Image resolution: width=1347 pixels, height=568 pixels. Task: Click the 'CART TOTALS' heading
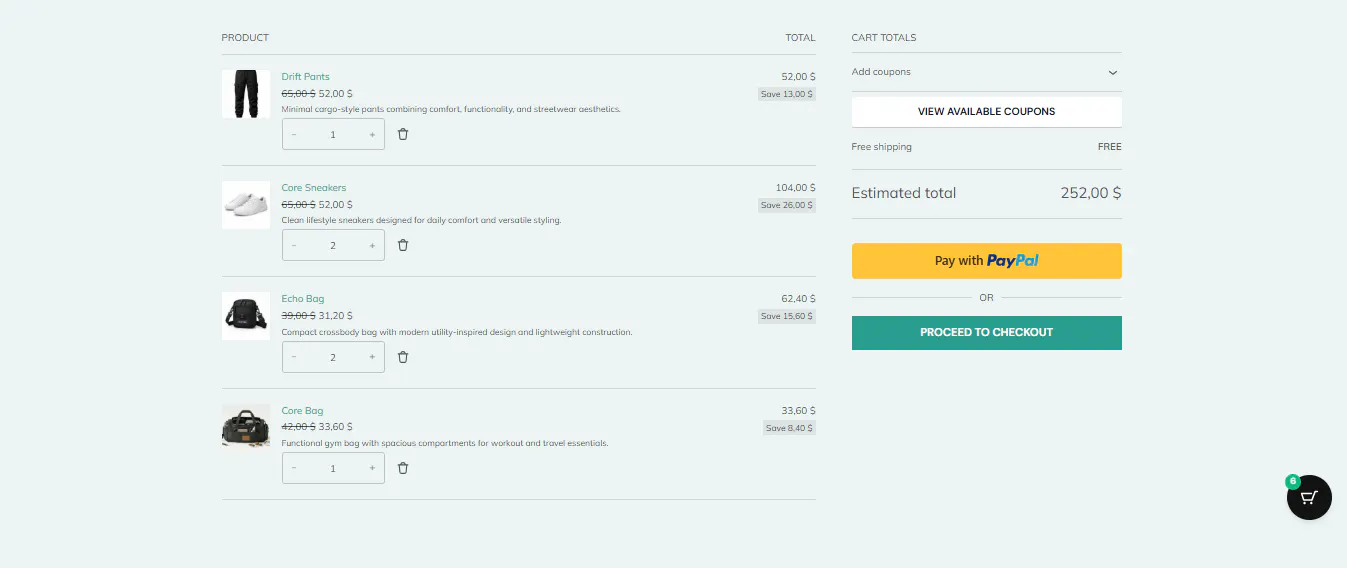click(884, 38)
